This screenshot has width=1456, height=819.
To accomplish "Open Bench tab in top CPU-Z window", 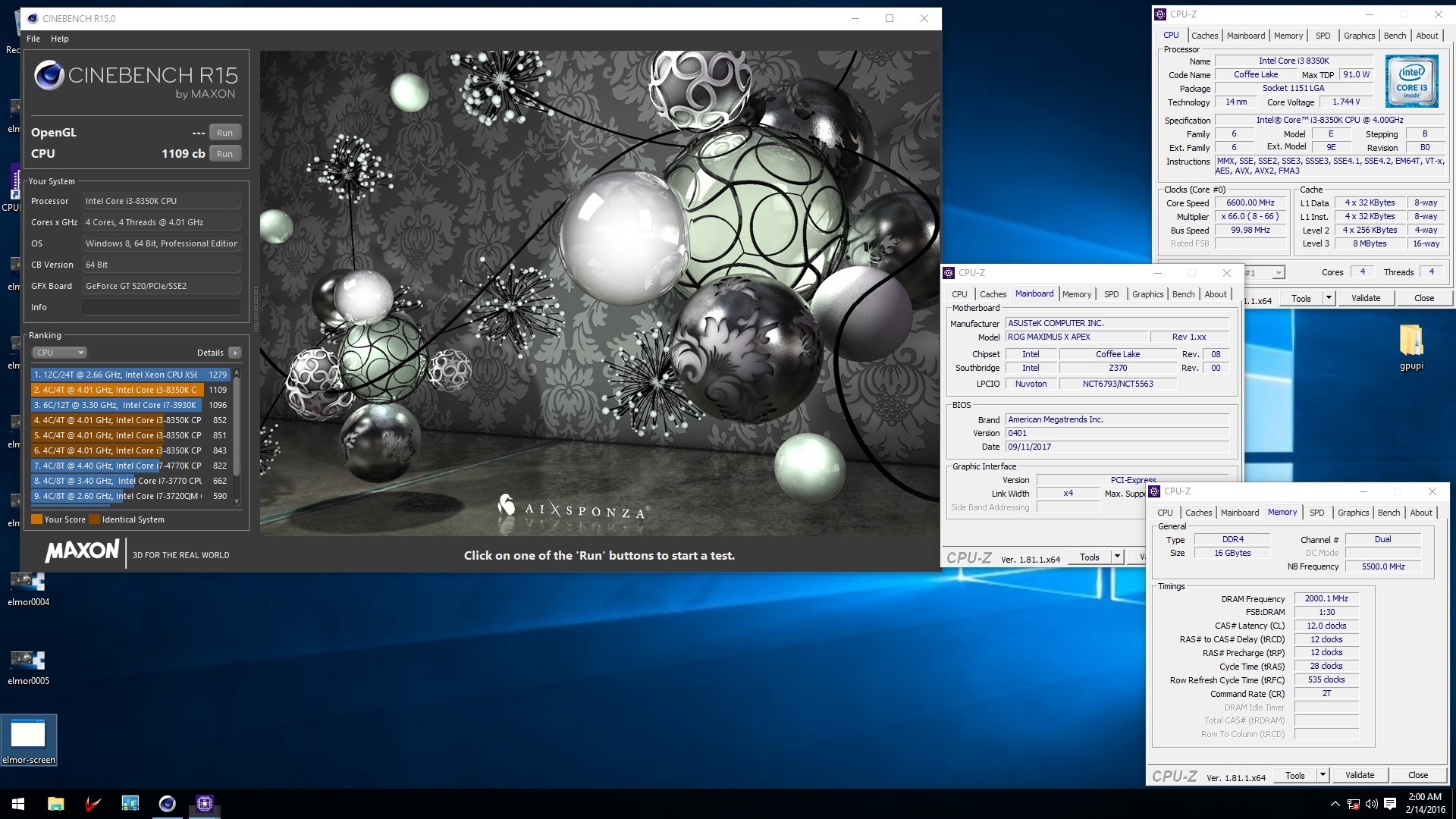I will pos(1395,36).
